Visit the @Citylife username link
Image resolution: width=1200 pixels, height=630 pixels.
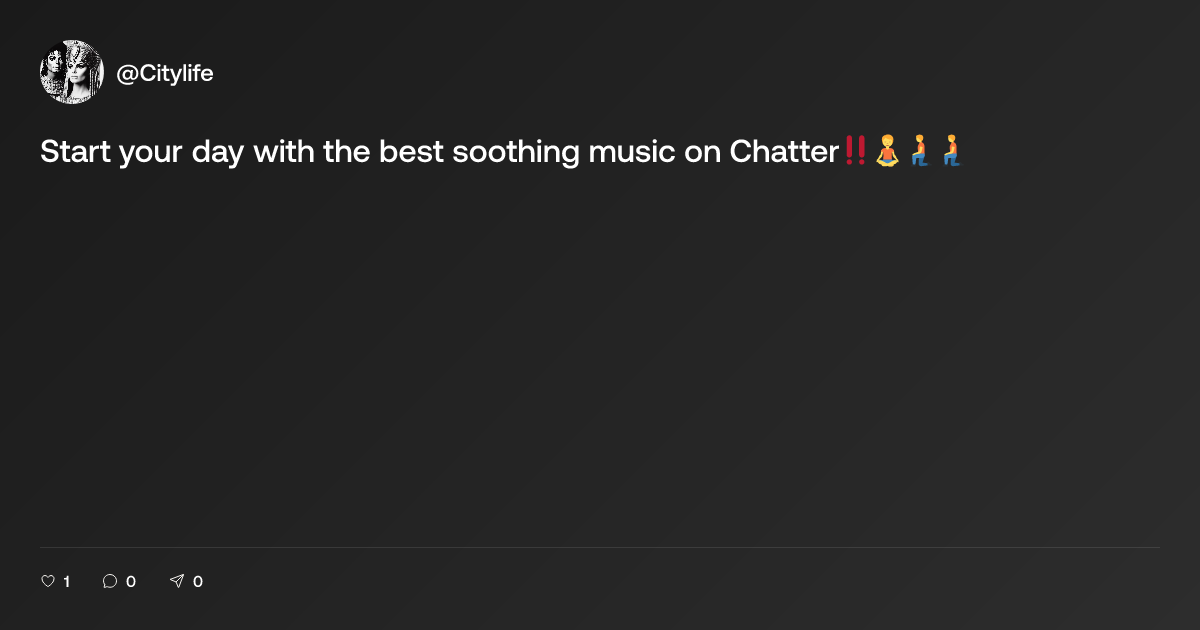pos(165,74)
